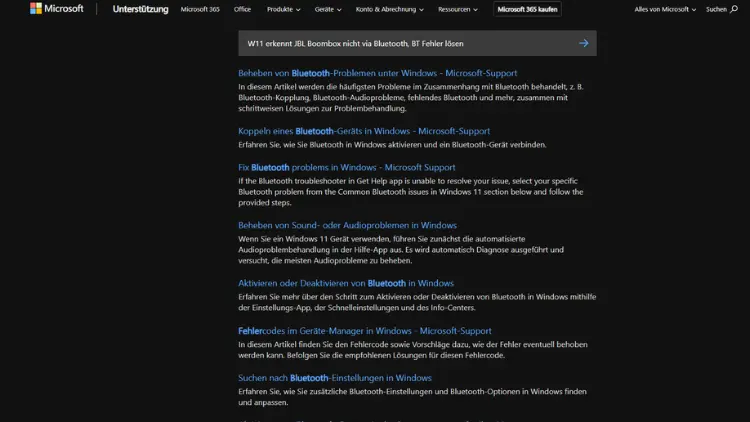
Task: Submit search with the blue arrow icon
Action: [x=583, y=43]
